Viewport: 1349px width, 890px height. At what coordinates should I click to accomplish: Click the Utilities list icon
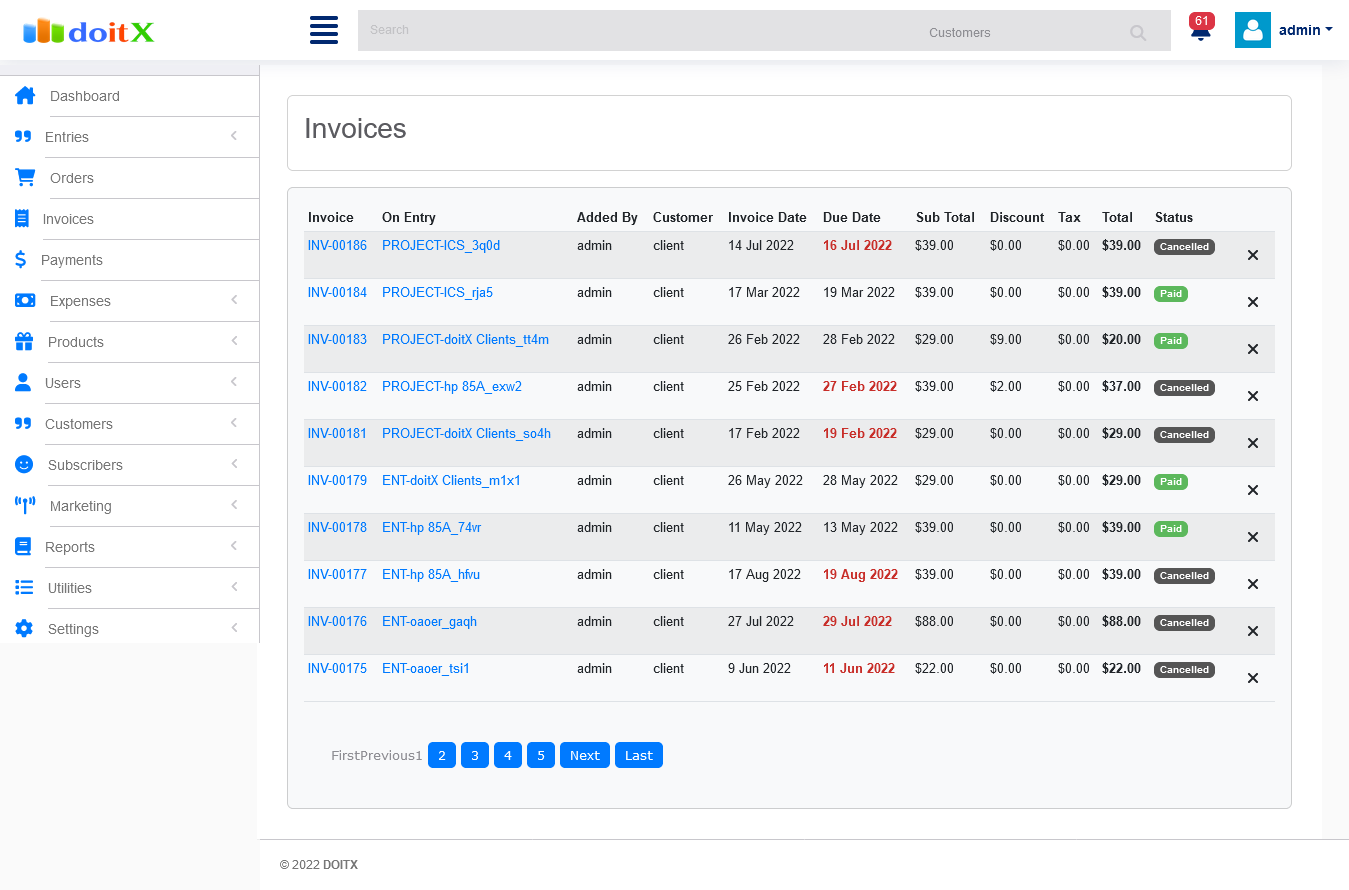point(24,588)
